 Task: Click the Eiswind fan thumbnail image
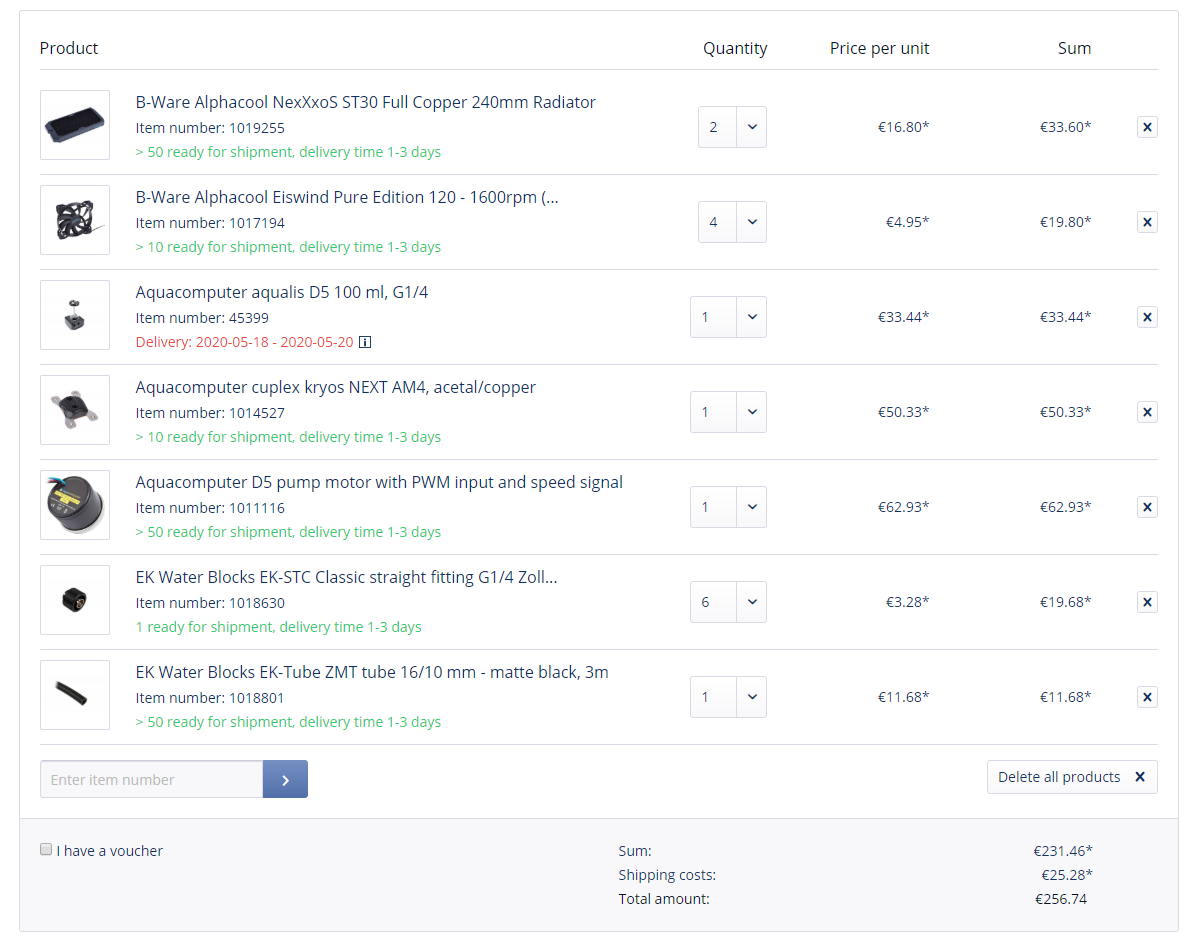(x=75, y=220)
